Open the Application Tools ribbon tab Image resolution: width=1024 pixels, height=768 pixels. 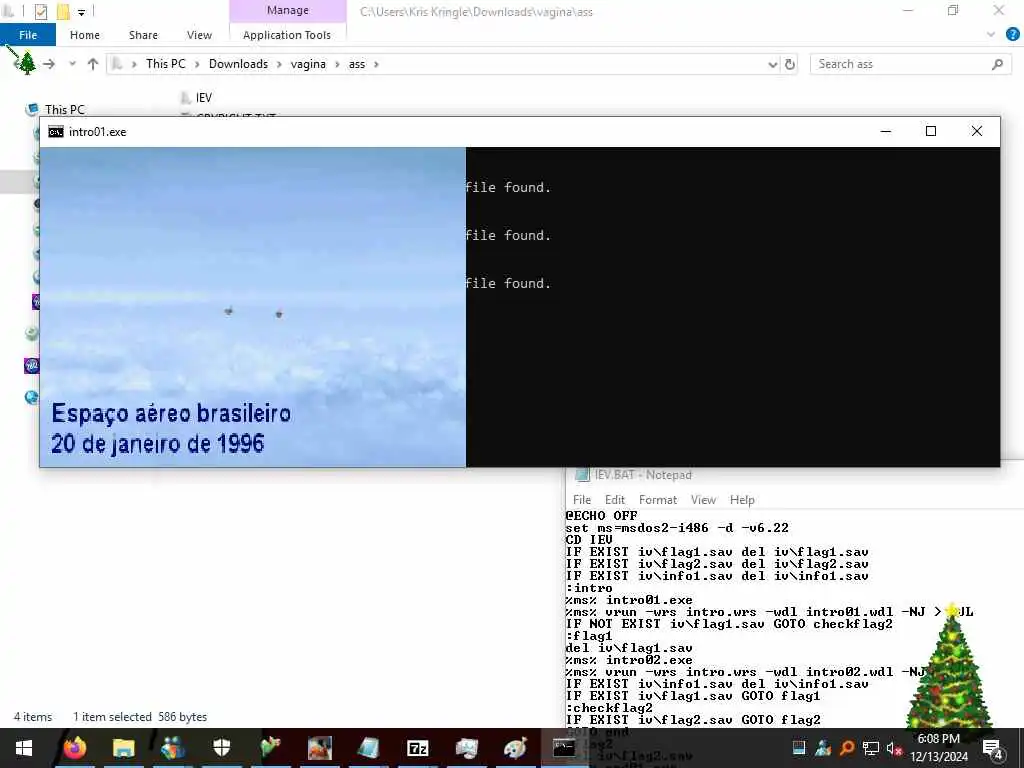(287, 35)
